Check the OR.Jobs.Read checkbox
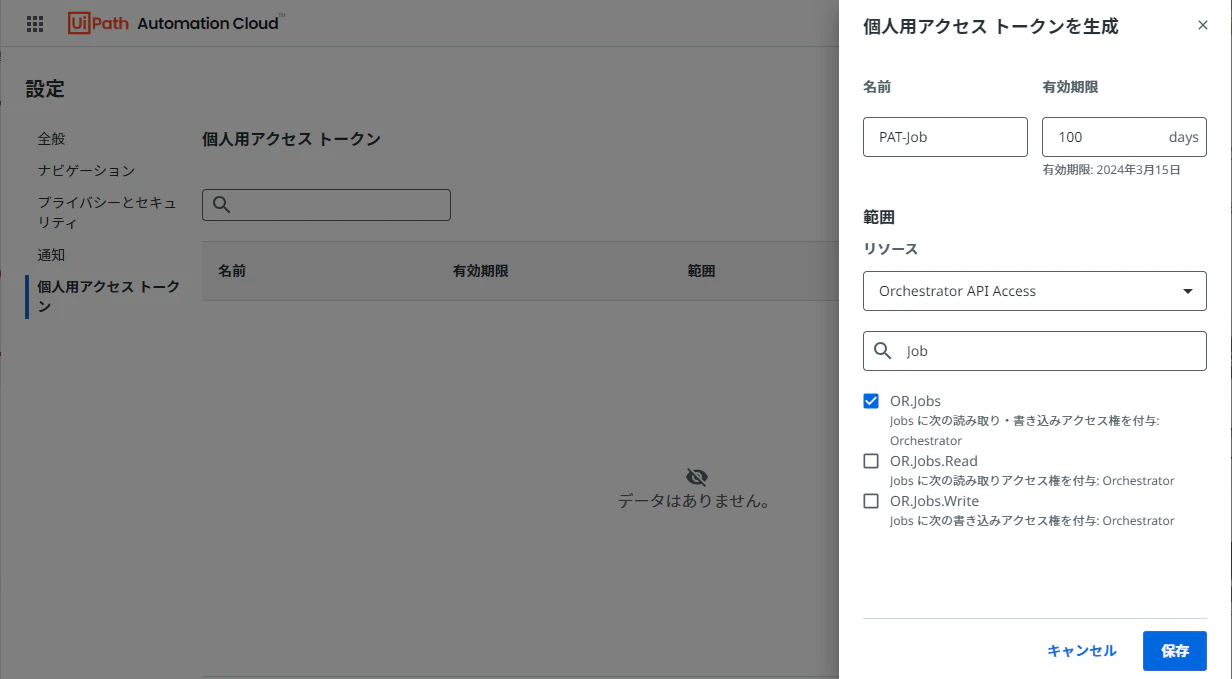 tap(871, 461)
